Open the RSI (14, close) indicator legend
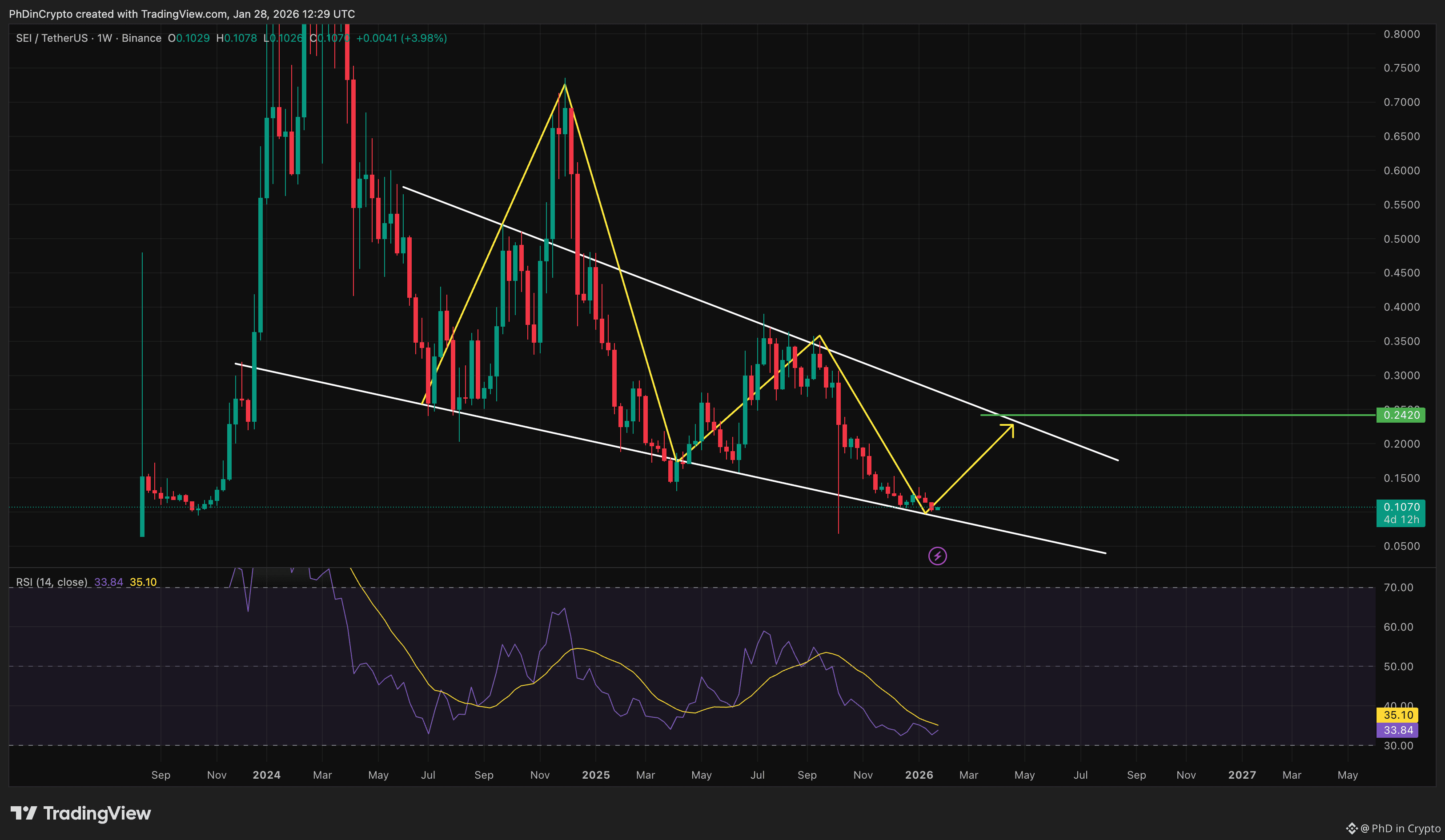 [52, 582]
